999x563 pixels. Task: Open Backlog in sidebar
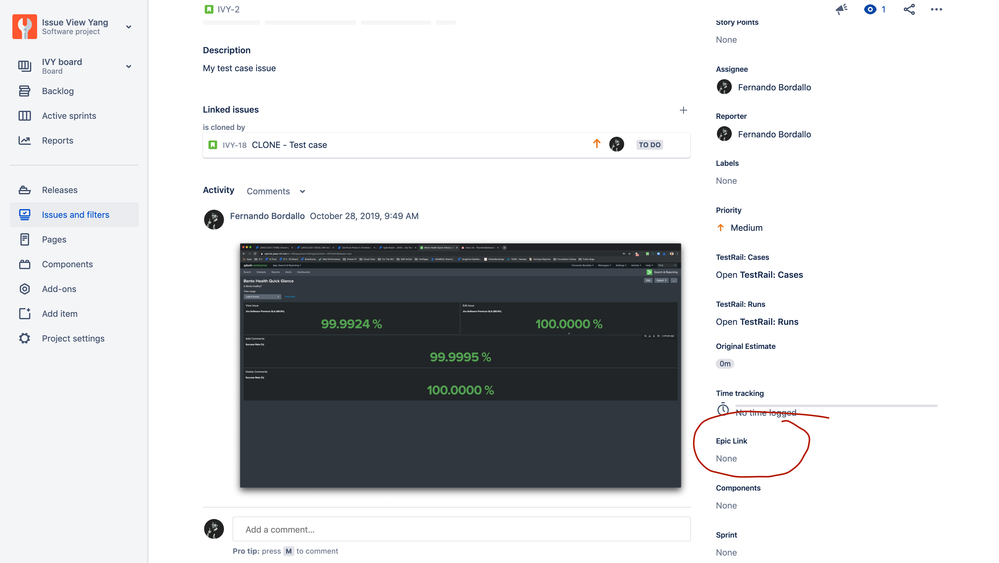58,91
